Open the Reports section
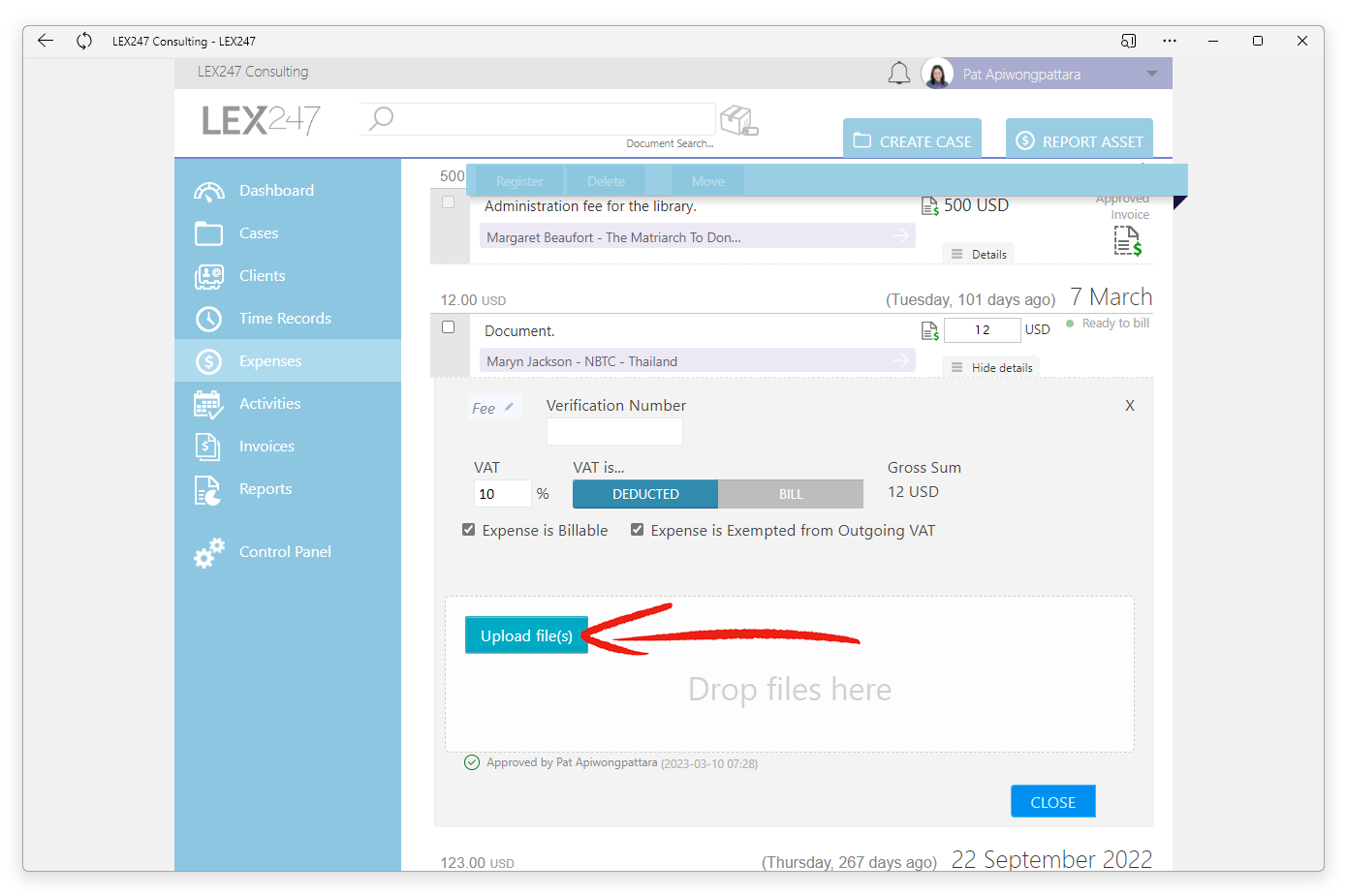 tap(288, 489)
